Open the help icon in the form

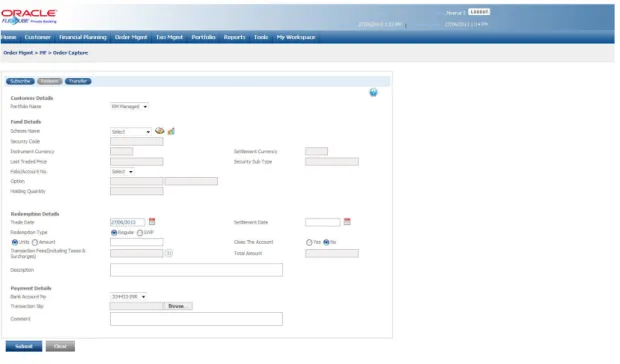(x=373, y=92)
